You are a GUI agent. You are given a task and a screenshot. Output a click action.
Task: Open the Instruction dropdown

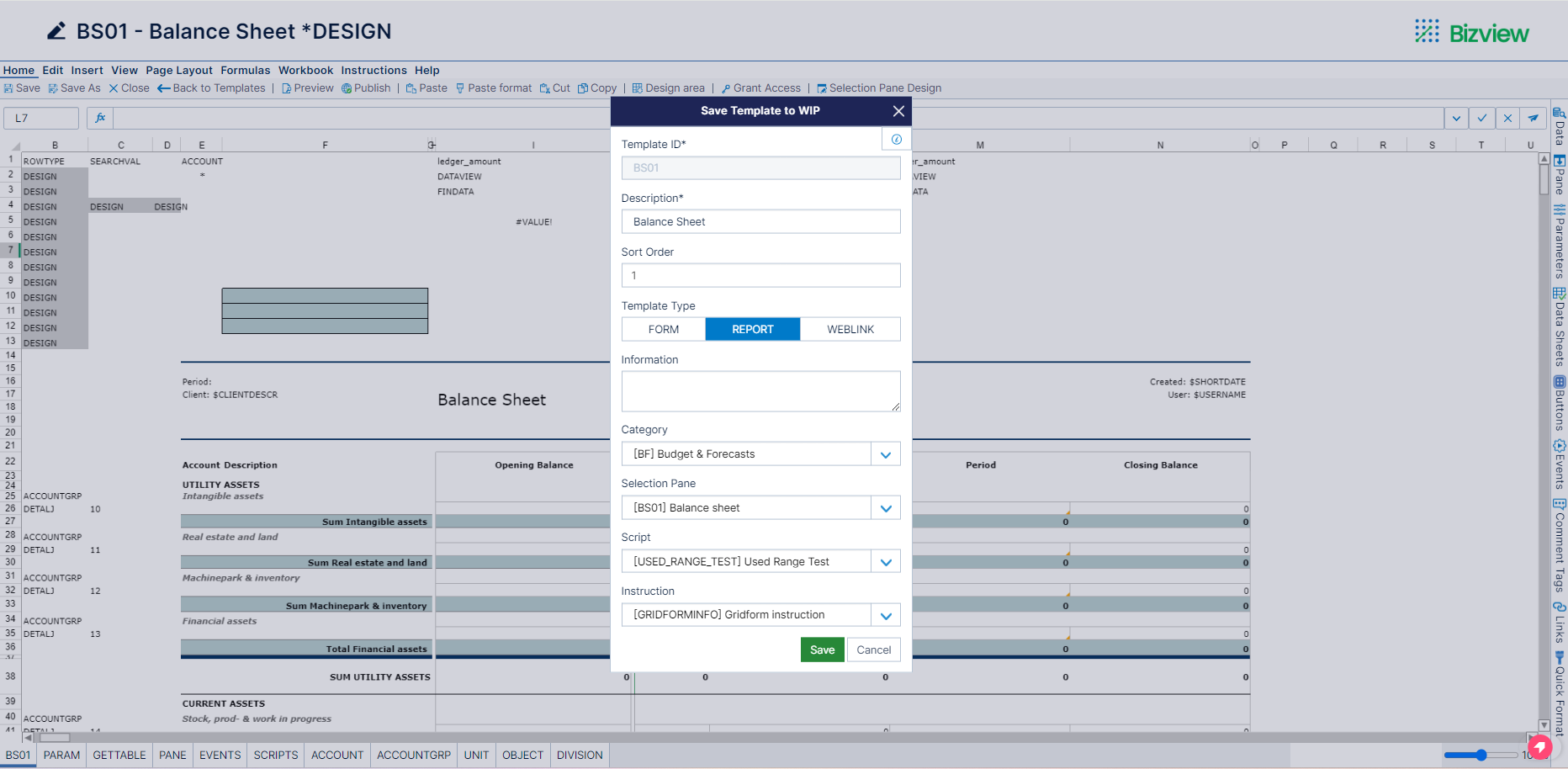(885, 614)
